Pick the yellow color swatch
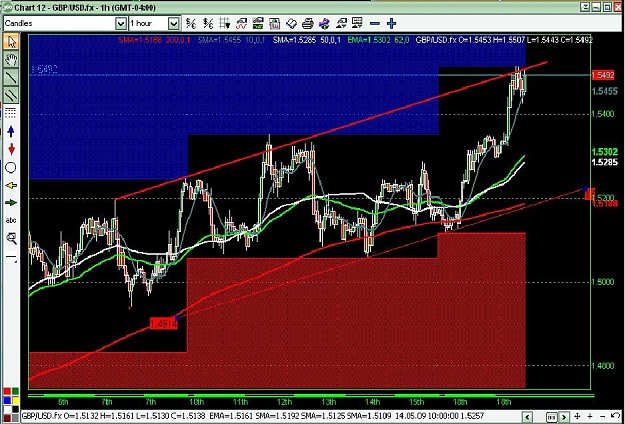 click(x=15, y=400)
